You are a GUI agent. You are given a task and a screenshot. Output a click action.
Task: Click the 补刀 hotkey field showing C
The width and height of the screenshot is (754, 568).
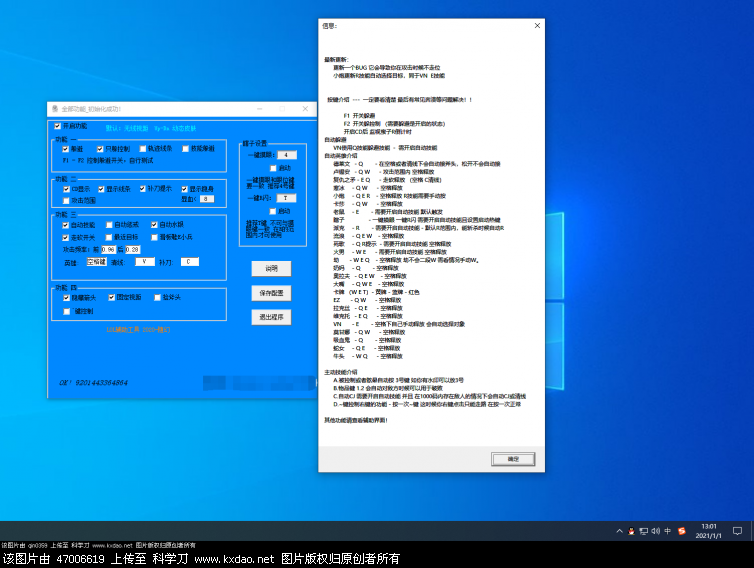tap(189, 262)
